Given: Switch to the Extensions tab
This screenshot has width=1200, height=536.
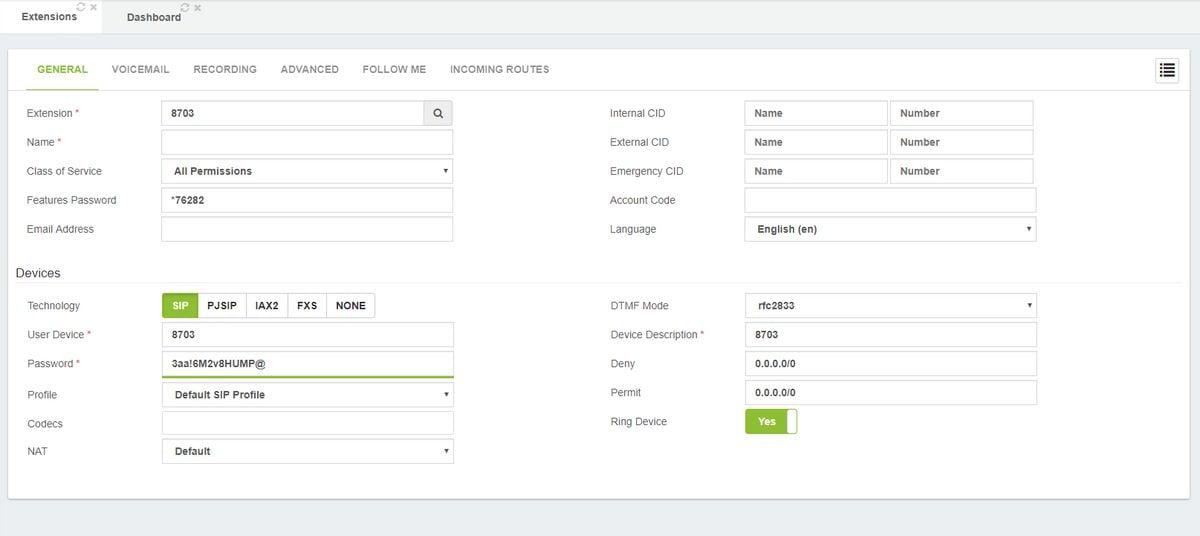Looking at the screenshot, I should (49, 16).
